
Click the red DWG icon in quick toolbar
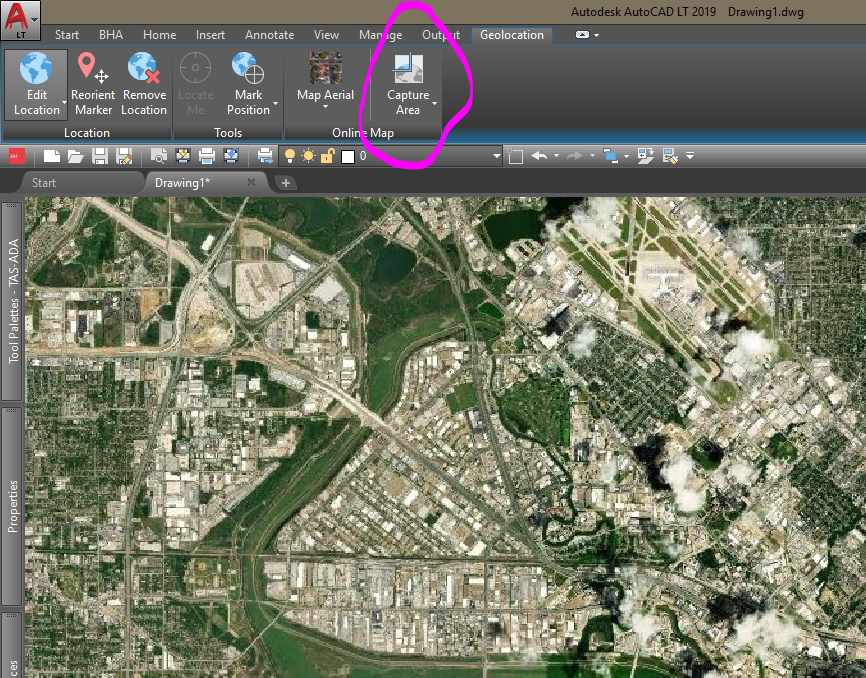(15, 156)
